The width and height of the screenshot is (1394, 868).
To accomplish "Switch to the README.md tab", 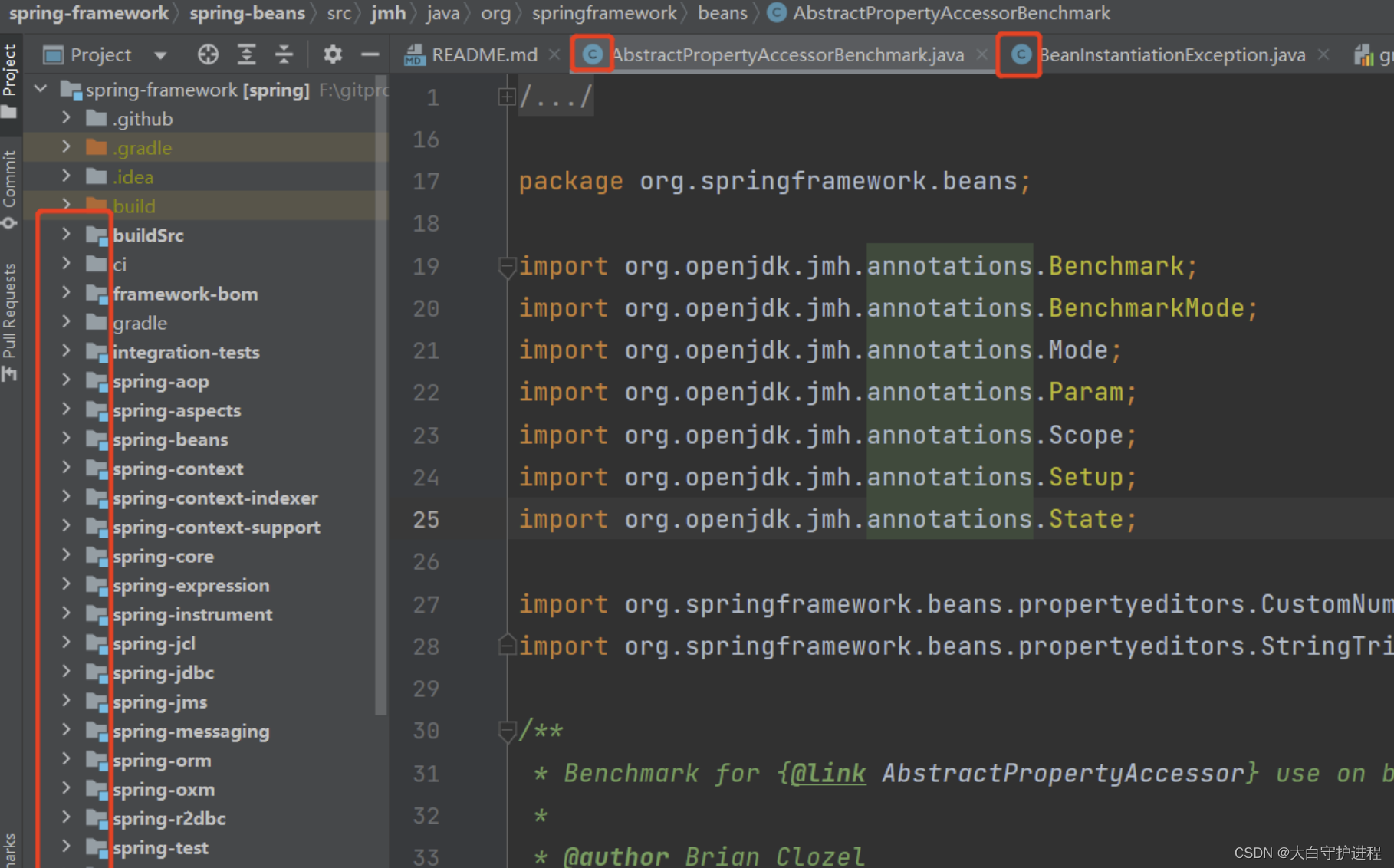I will 483,54.
